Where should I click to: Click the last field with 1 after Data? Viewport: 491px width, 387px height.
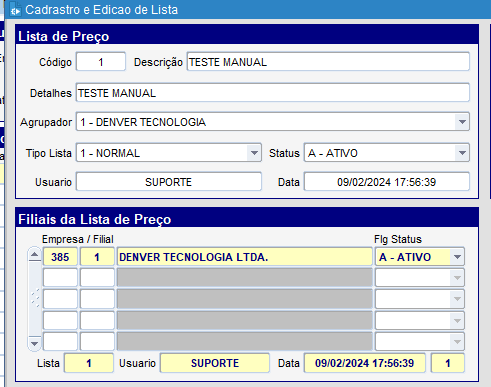click(448, 363)
